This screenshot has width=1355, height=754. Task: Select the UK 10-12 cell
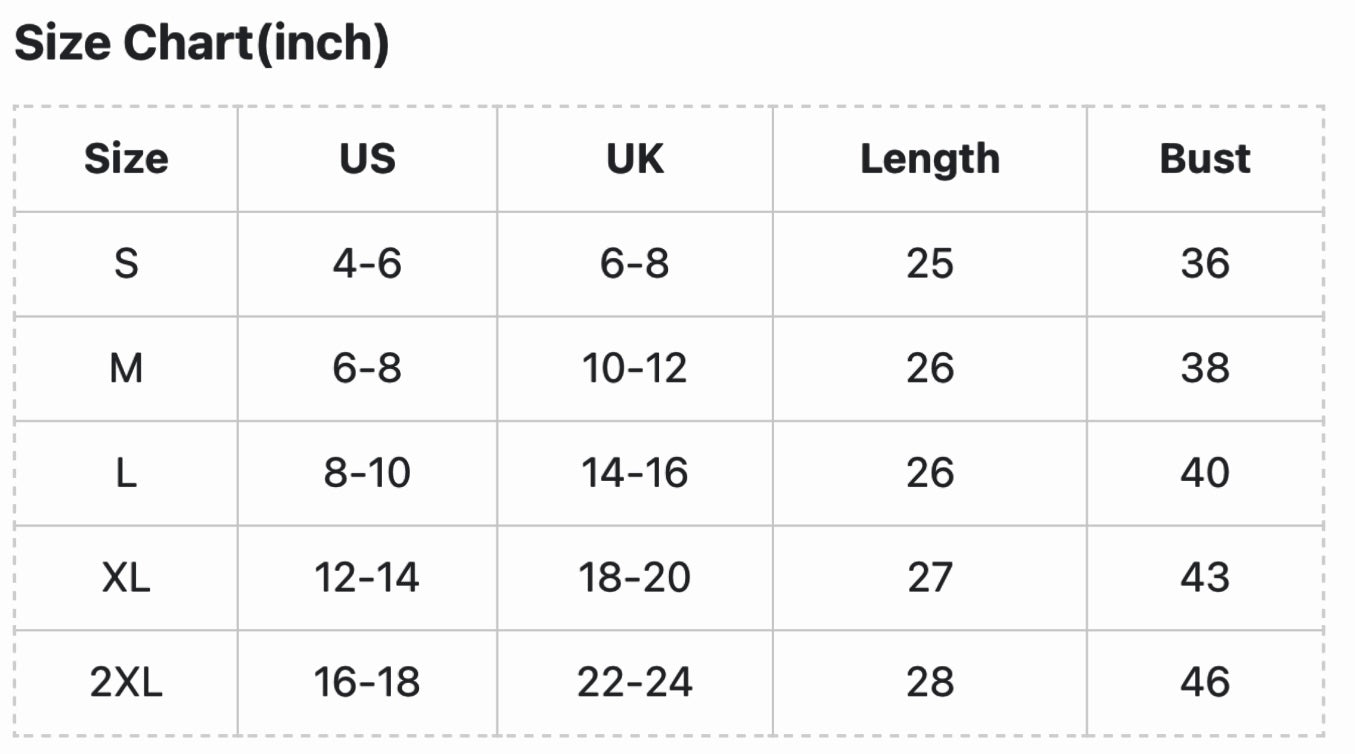[x=635, y=369]
